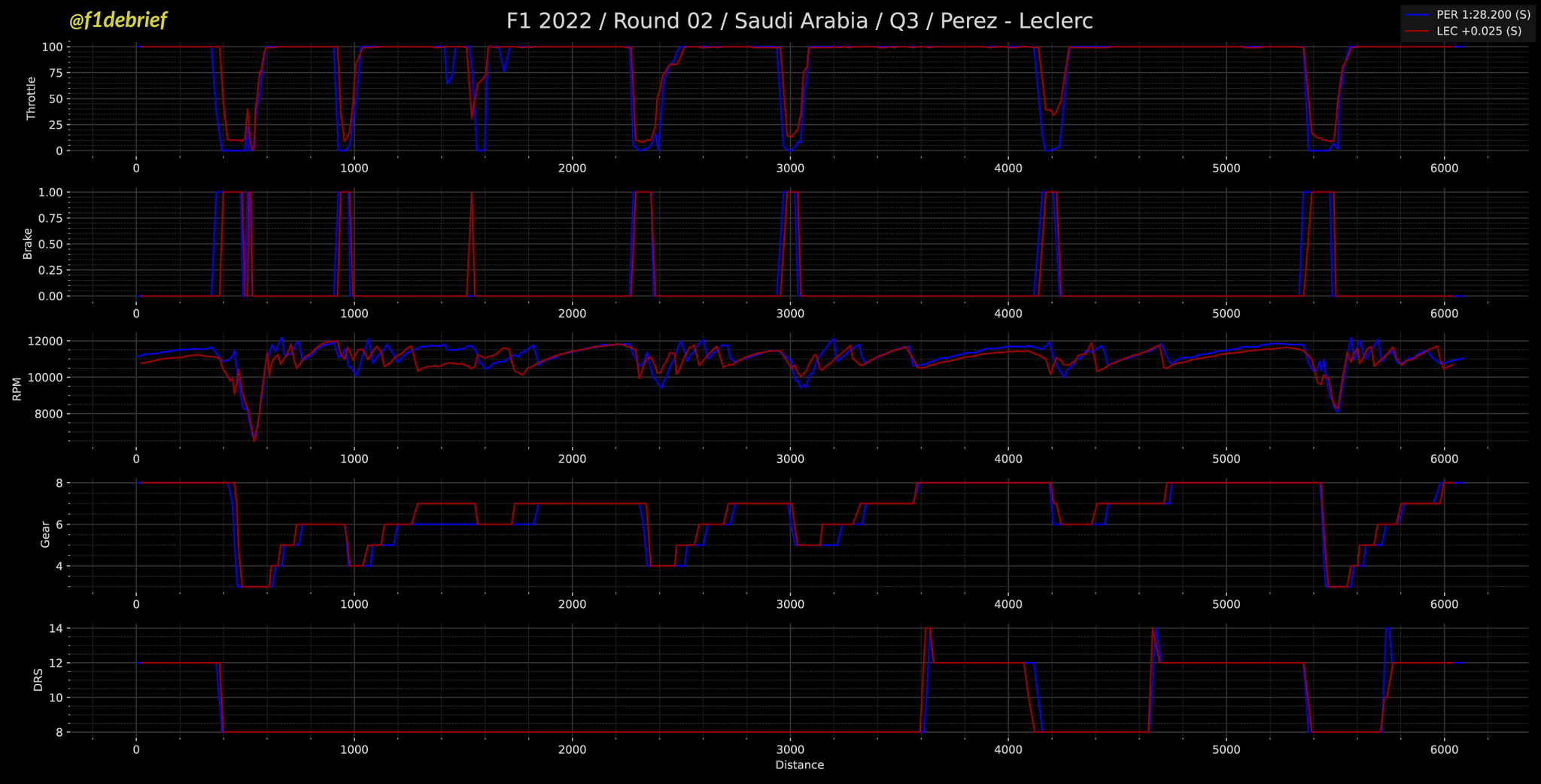Screen dimensions: 1541x784
Task: Click the Distance x-axis label at the bottom
Action: point(799,765)
